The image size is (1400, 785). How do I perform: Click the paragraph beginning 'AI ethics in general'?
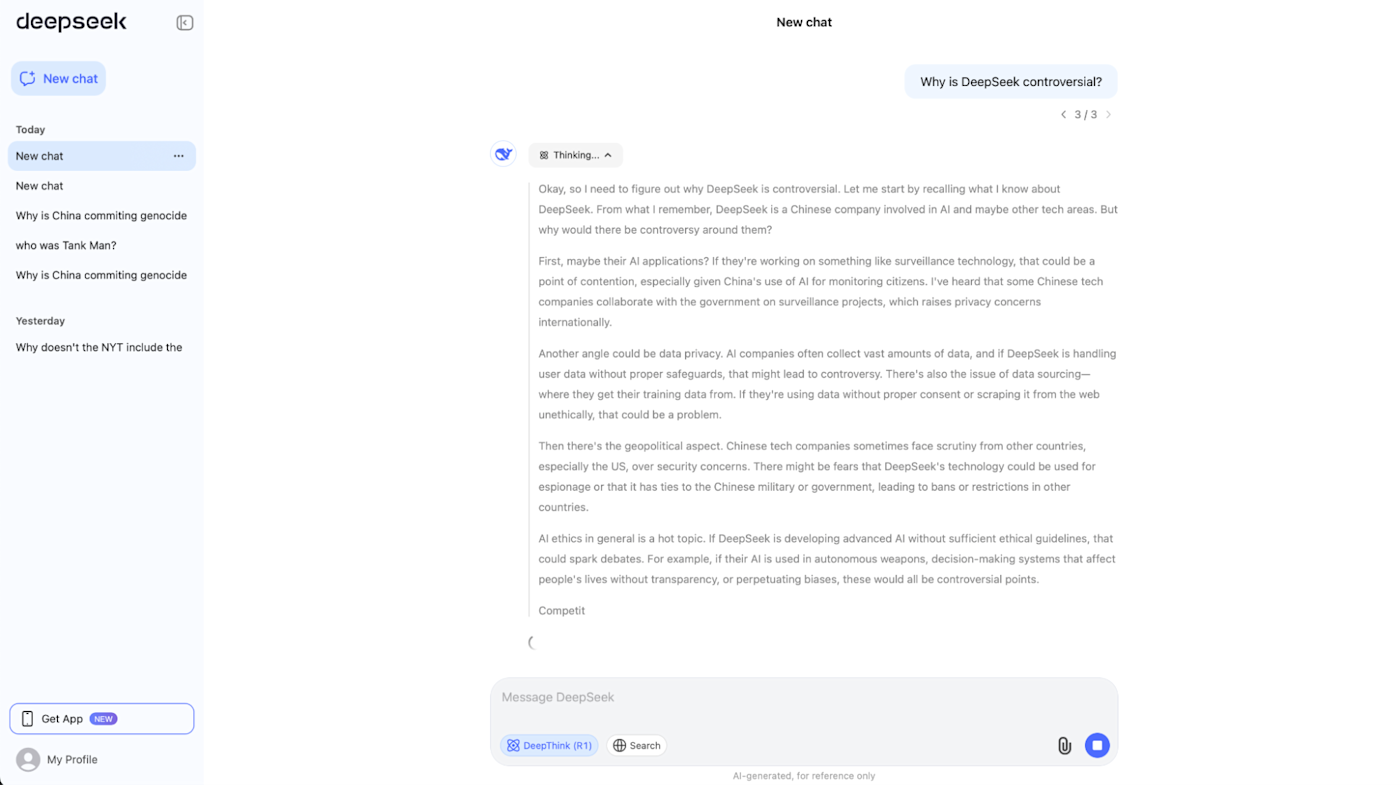pyautogui.click(x=827, y=559)
